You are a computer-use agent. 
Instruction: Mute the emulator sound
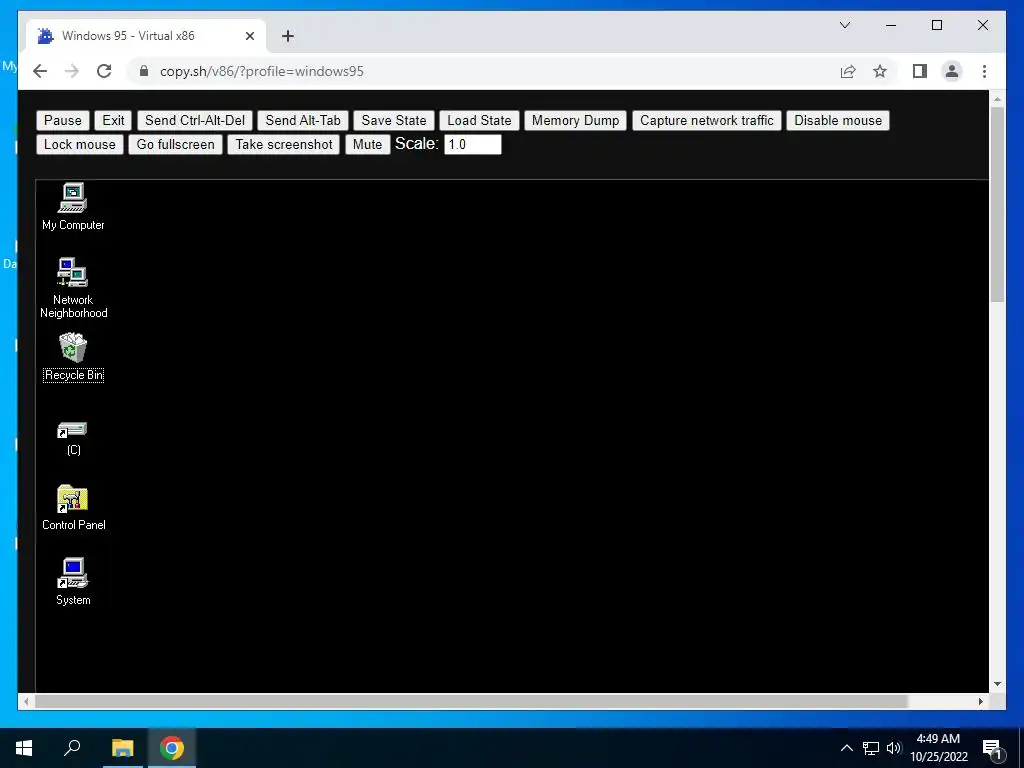(x=368, y=144)
